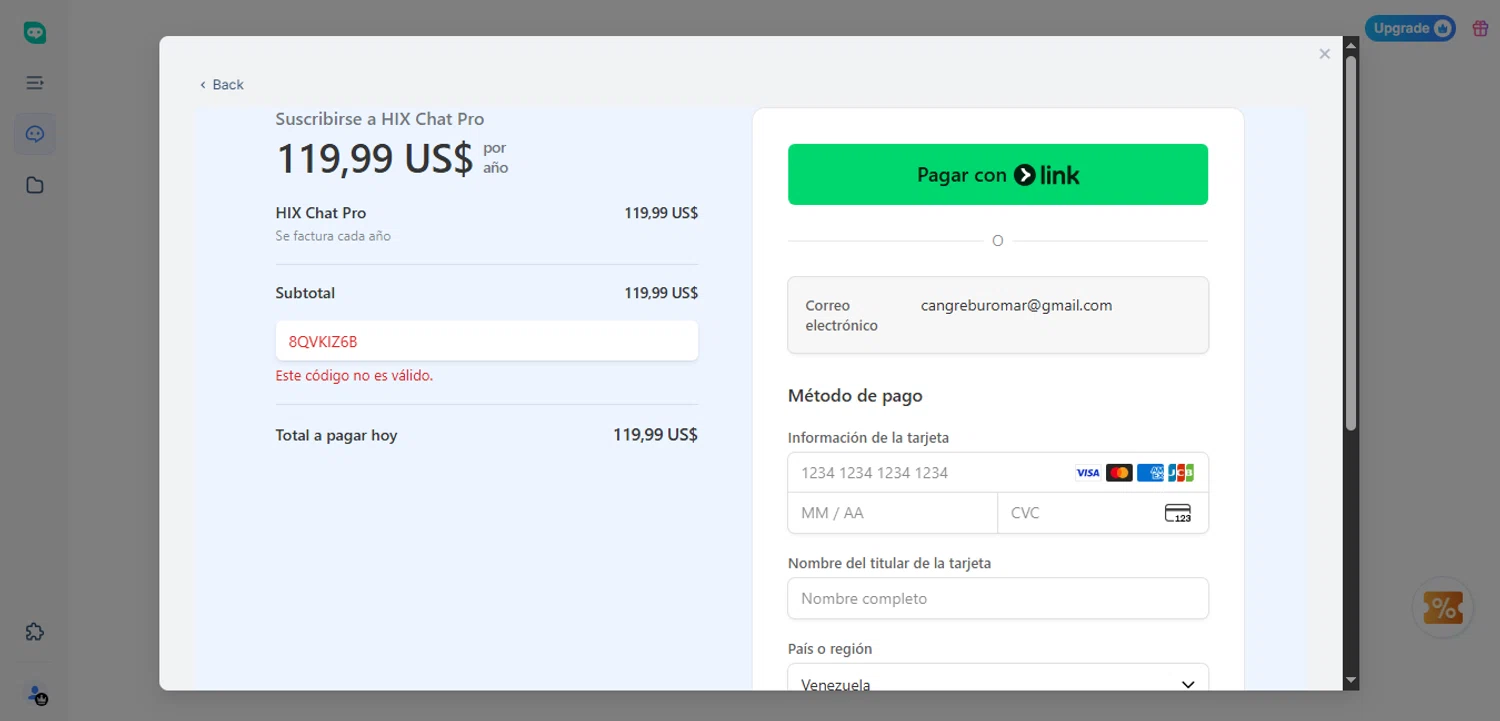Open the extensions puzzle icon
Image resolution: width=1500 pixels, height=721 pixels.
click(x=35, y=632)
